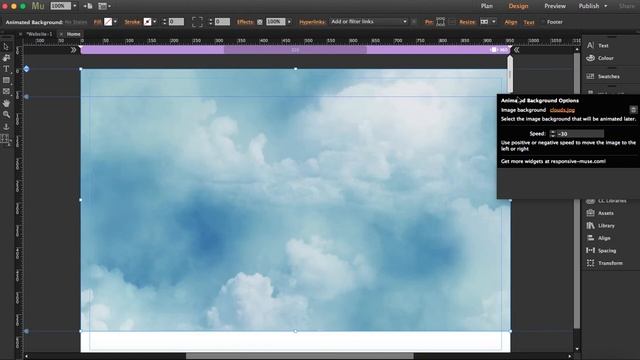Open the Text link in the control bar

(529, 22)
